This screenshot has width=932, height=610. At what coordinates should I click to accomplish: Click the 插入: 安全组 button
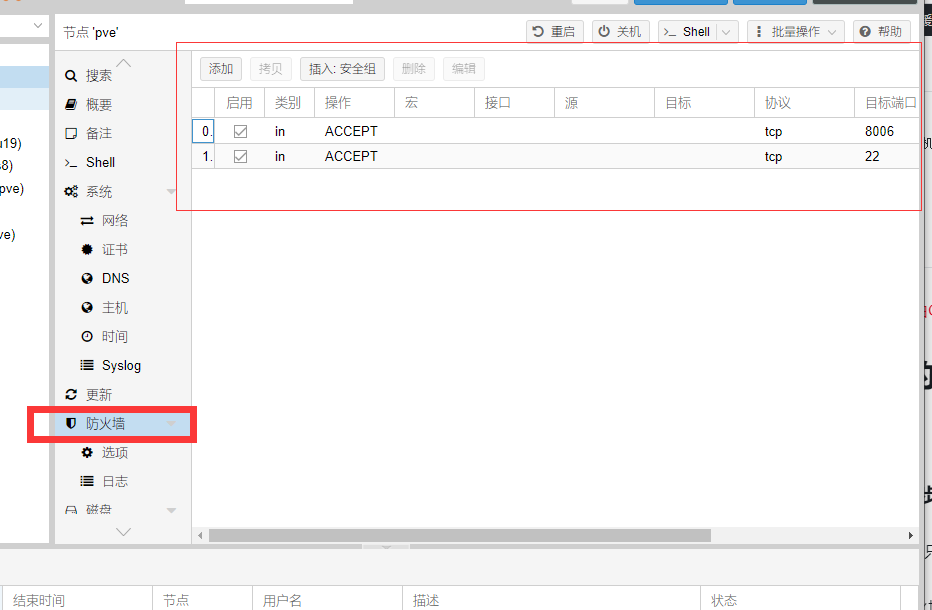(x=342, y=69)
